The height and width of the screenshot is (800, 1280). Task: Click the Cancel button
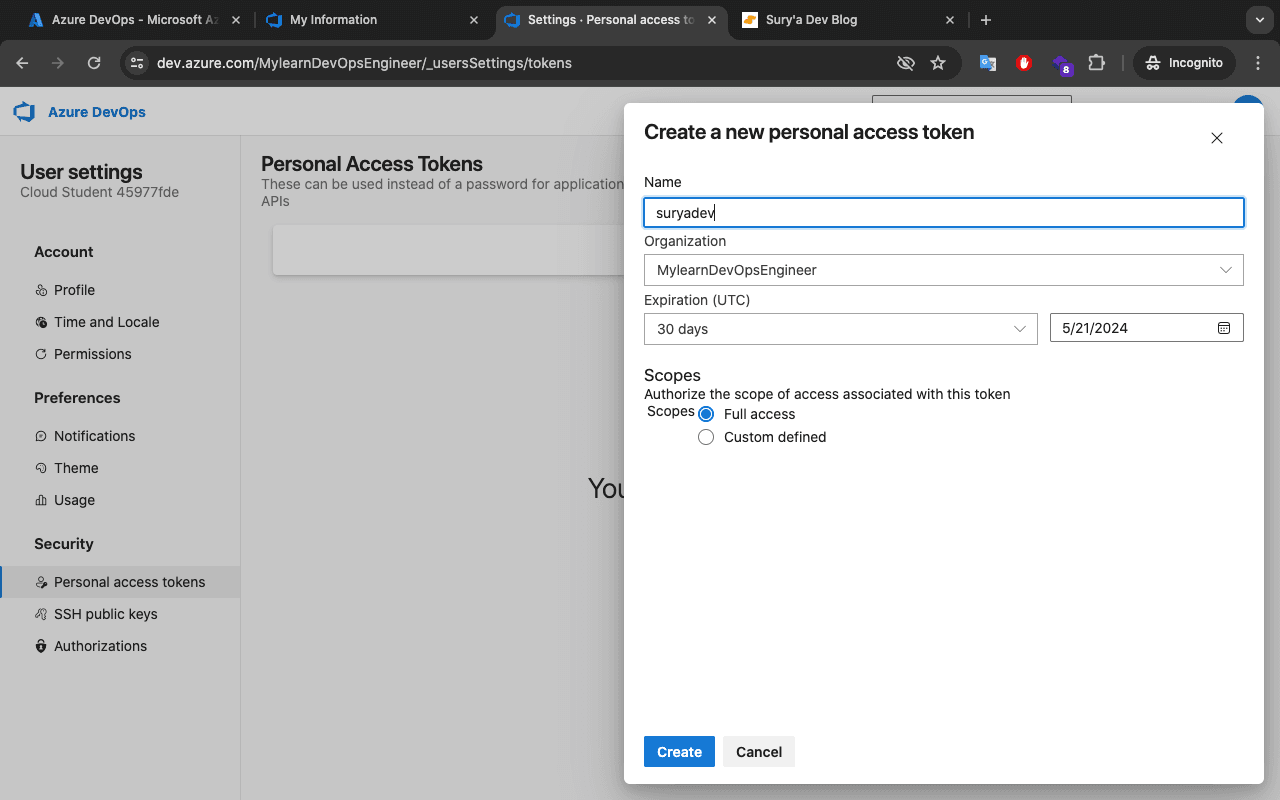[x=759, y=752]
